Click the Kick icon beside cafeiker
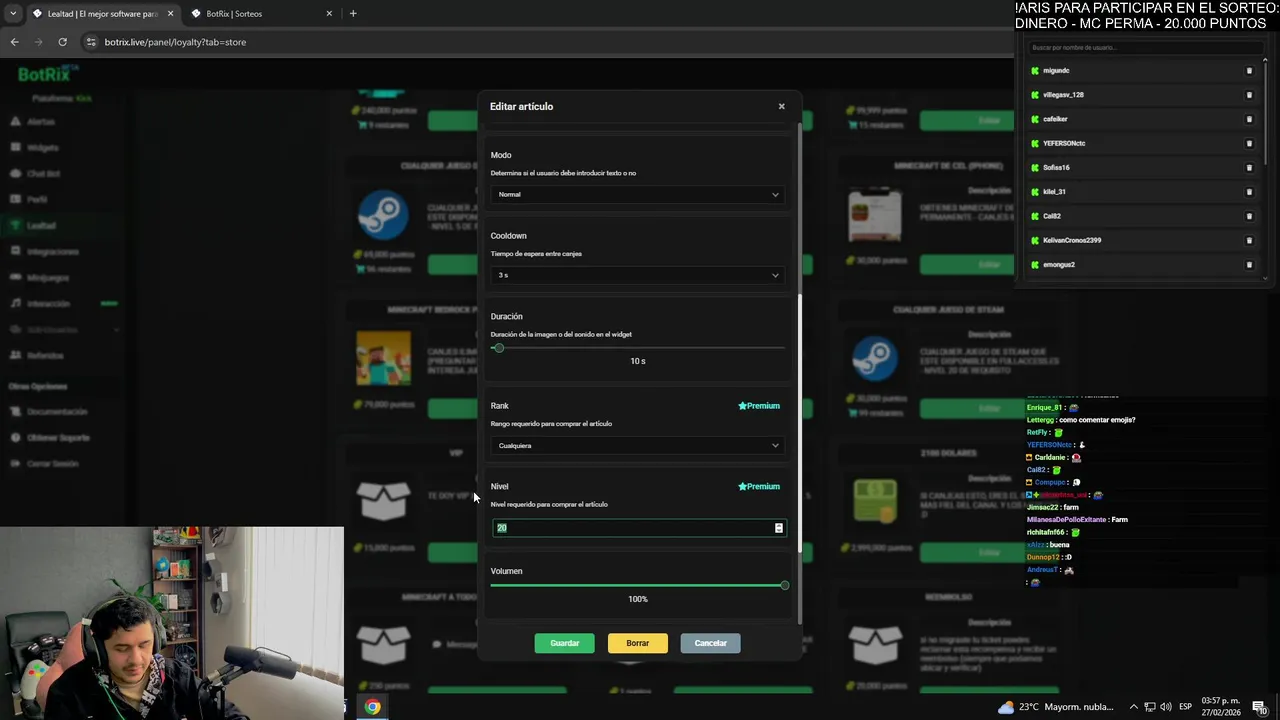Image resolution: width=1280 pixels, height=720 pixels. [x=1035, y=119]
